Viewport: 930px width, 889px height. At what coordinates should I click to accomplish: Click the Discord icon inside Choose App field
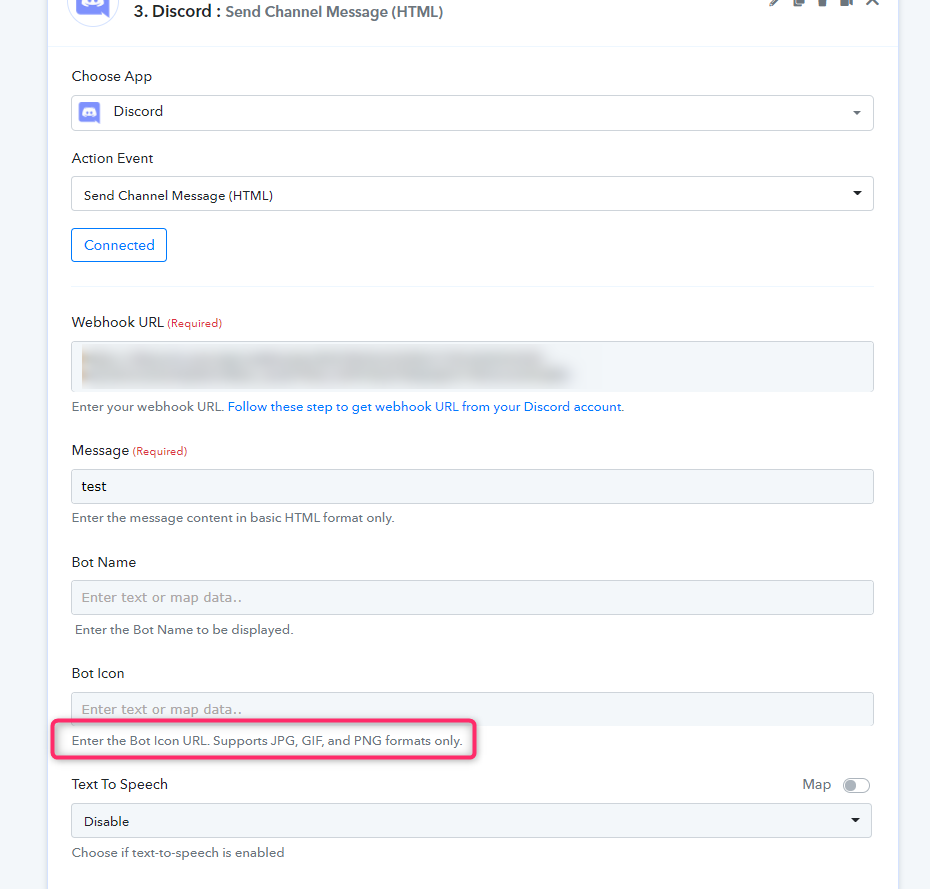pos(90,112)
